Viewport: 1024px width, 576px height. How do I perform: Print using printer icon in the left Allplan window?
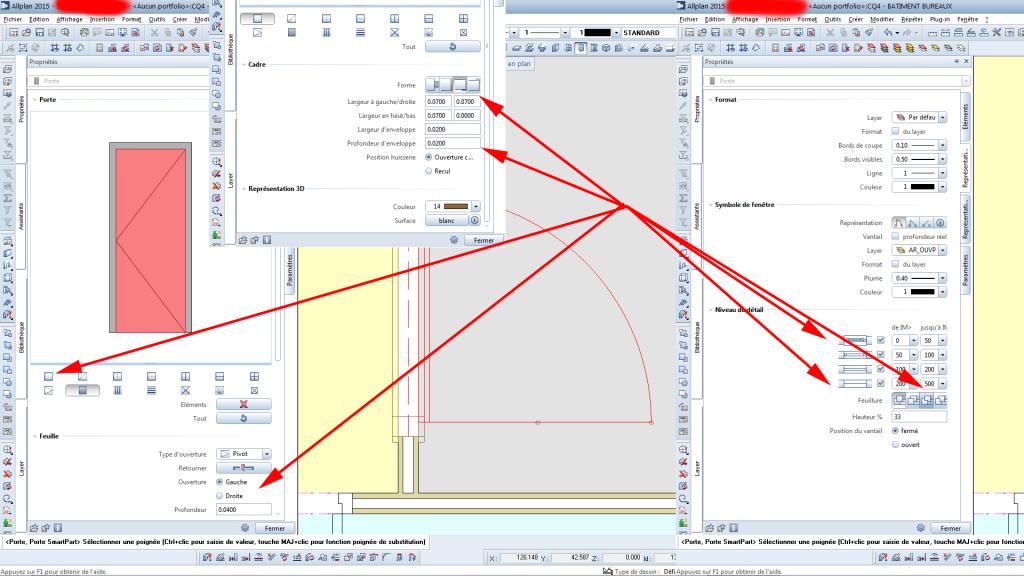coord(84,32)
